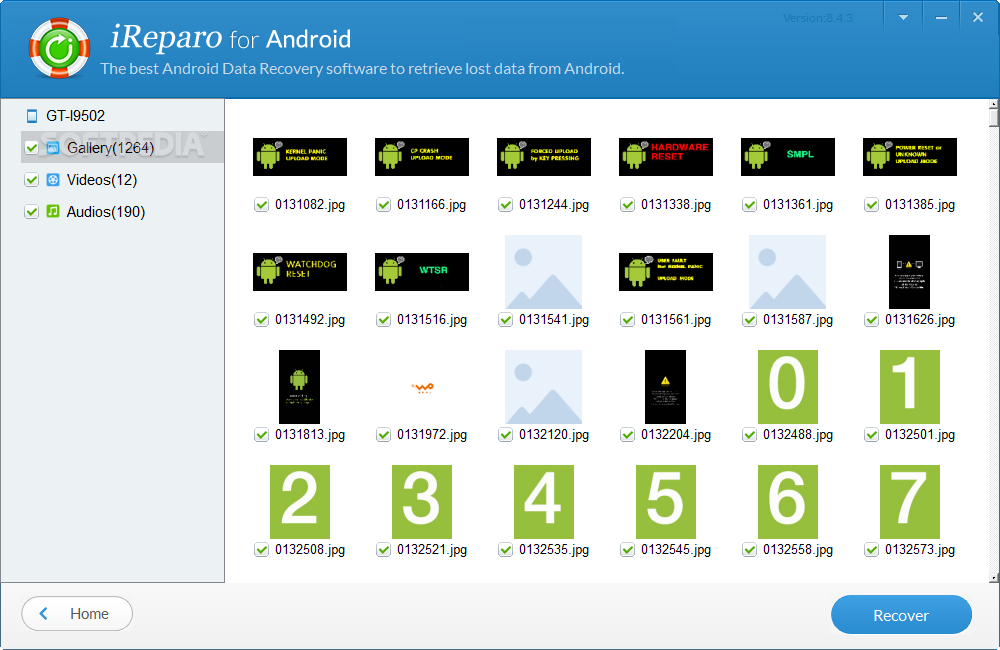Image resolution: width=1000 pixels, height=650 pixels.
Task: Select the orange logo thumbnail 0131972.jpg
Action: coord(422,387)
